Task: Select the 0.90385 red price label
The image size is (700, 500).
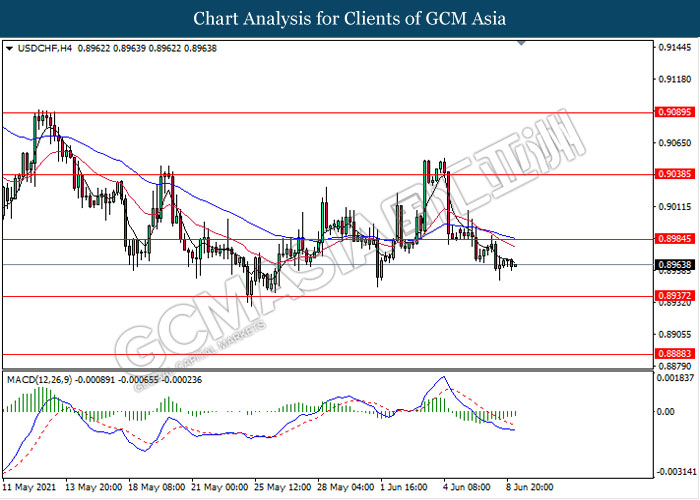Action: (x=674, y=174)
